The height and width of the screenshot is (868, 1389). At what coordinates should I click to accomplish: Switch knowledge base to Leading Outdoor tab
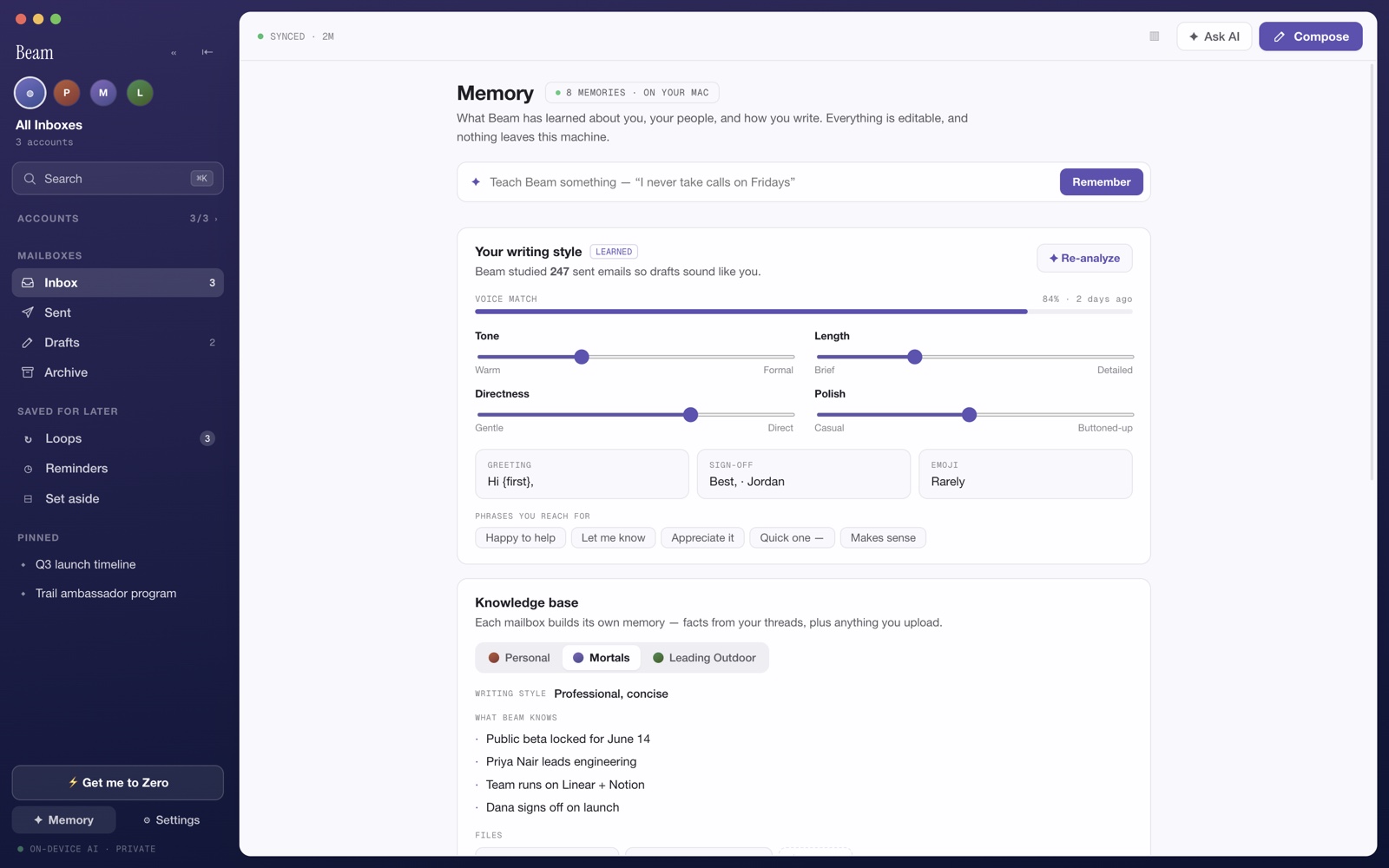pyautogui.click(x=704, y=658)
